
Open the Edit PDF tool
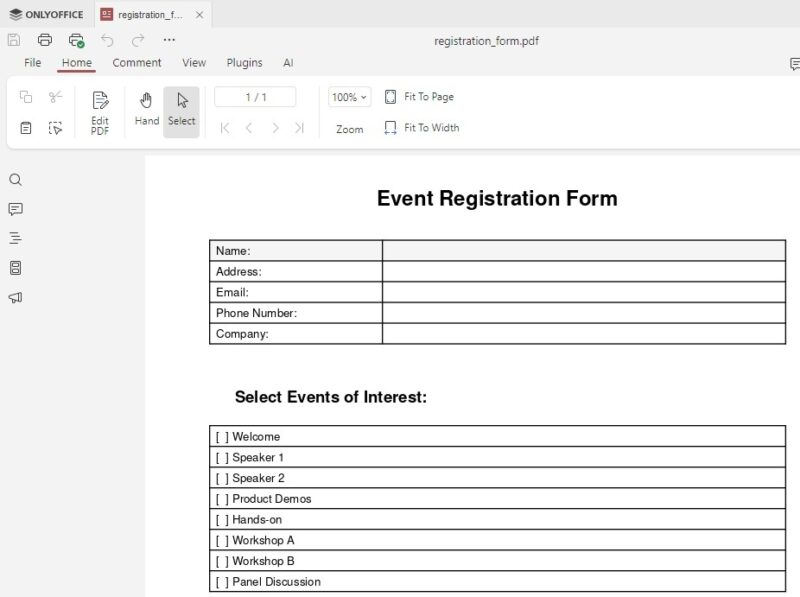[x=99, y=110]
